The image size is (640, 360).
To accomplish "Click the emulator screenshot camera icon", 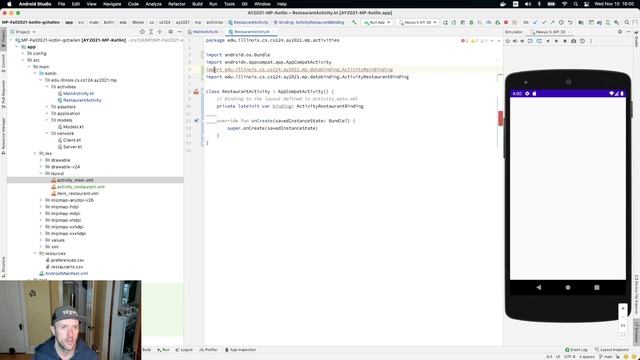I will pyautogui.click(x=573, y=41).
